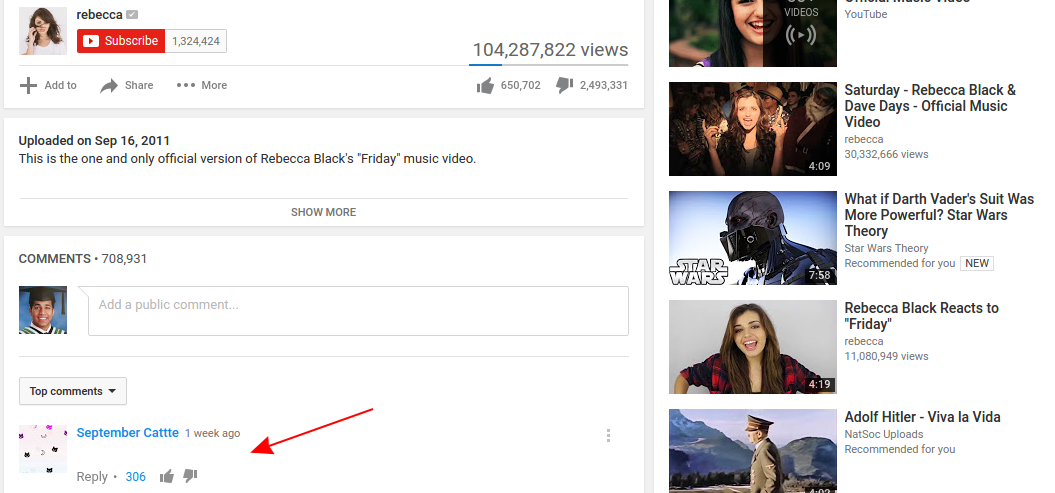The image size is (1055, 493).
Task: Click the COMMENTS • 708,931 heading
Action: [83, 259]
